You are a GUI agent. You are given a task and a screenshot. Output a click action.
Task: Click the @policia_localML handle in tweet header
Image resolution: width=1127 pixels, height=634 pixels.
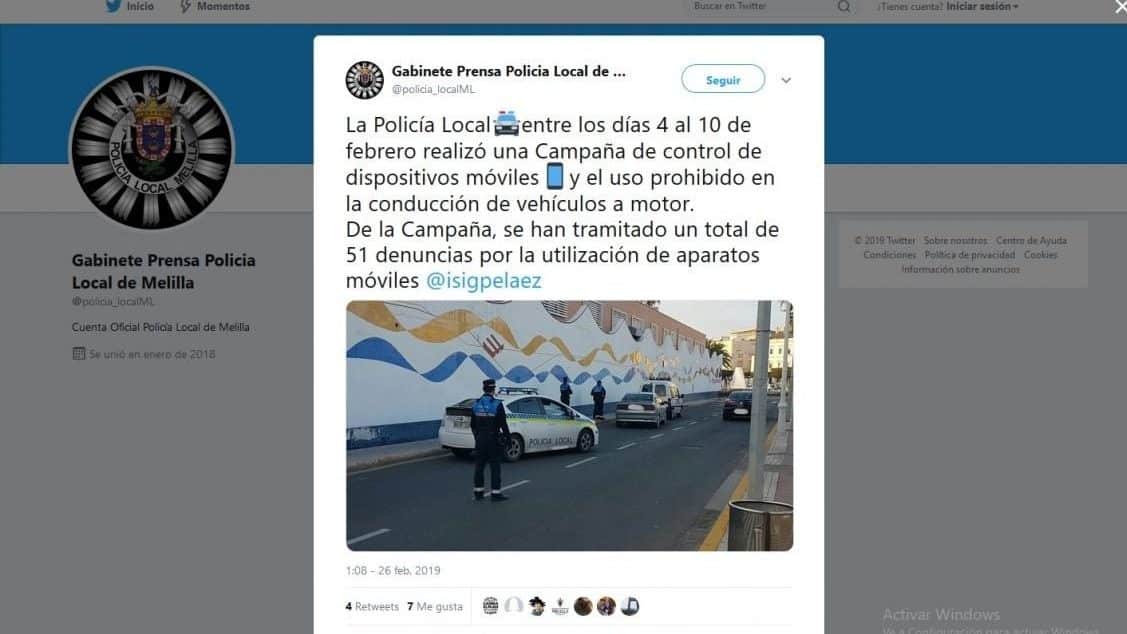(x=433, y=89)
